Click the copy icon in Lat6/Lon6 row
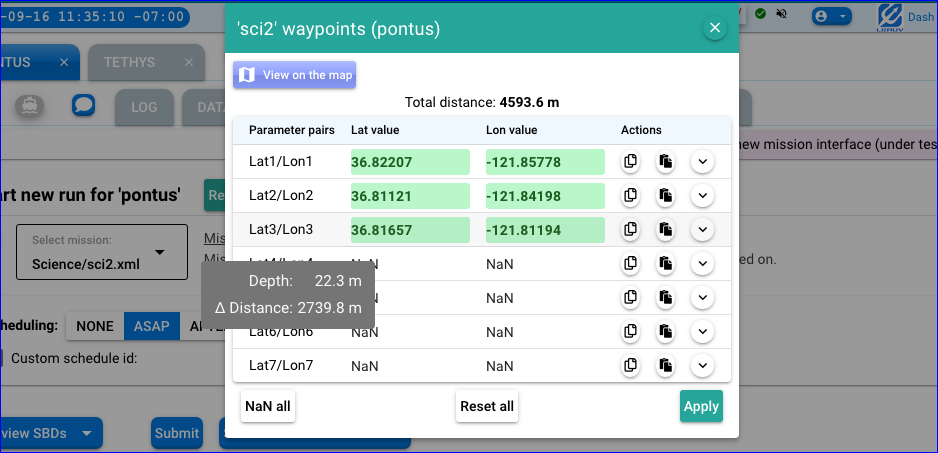The height and width of the screenshot is (453, 938). tap(630, 332)
